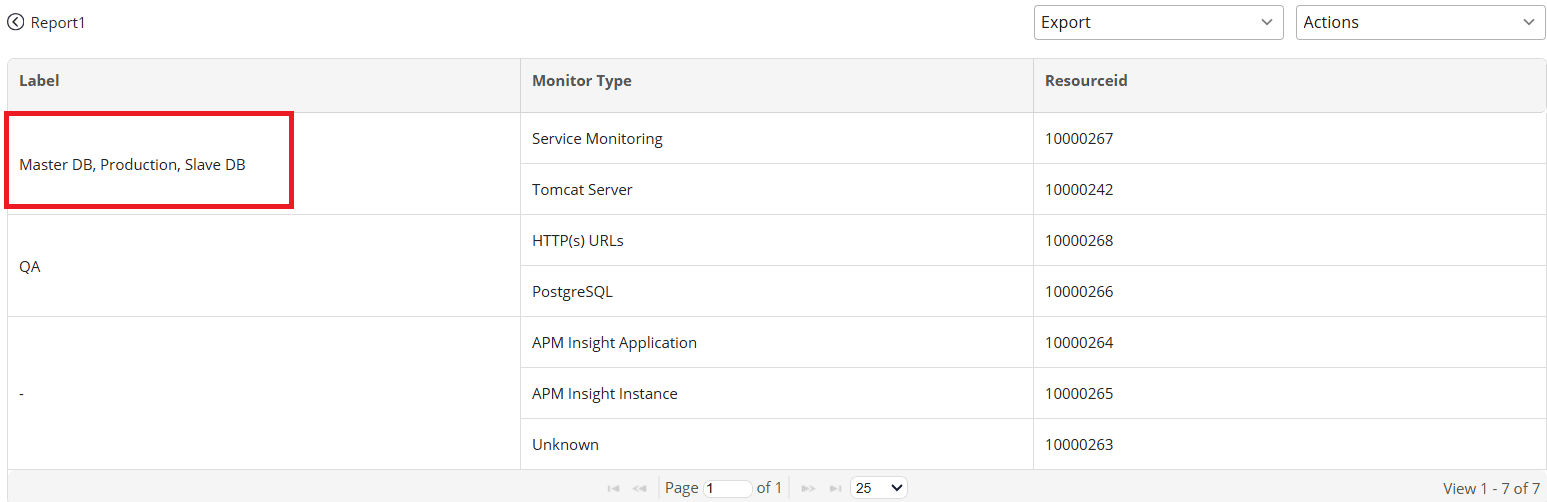Sort by the Label column header
The height and width of the screenshot is (502, 1547).
point(39,80)
